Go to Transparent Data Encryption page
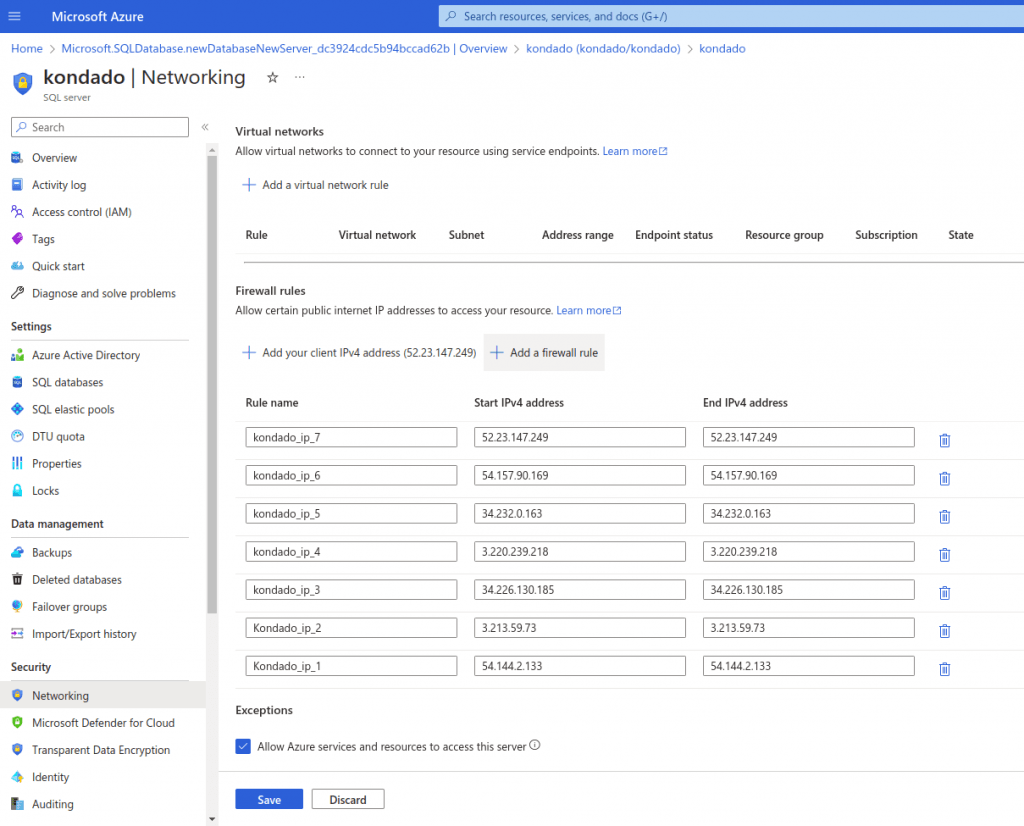 click(x=101, y=750)
